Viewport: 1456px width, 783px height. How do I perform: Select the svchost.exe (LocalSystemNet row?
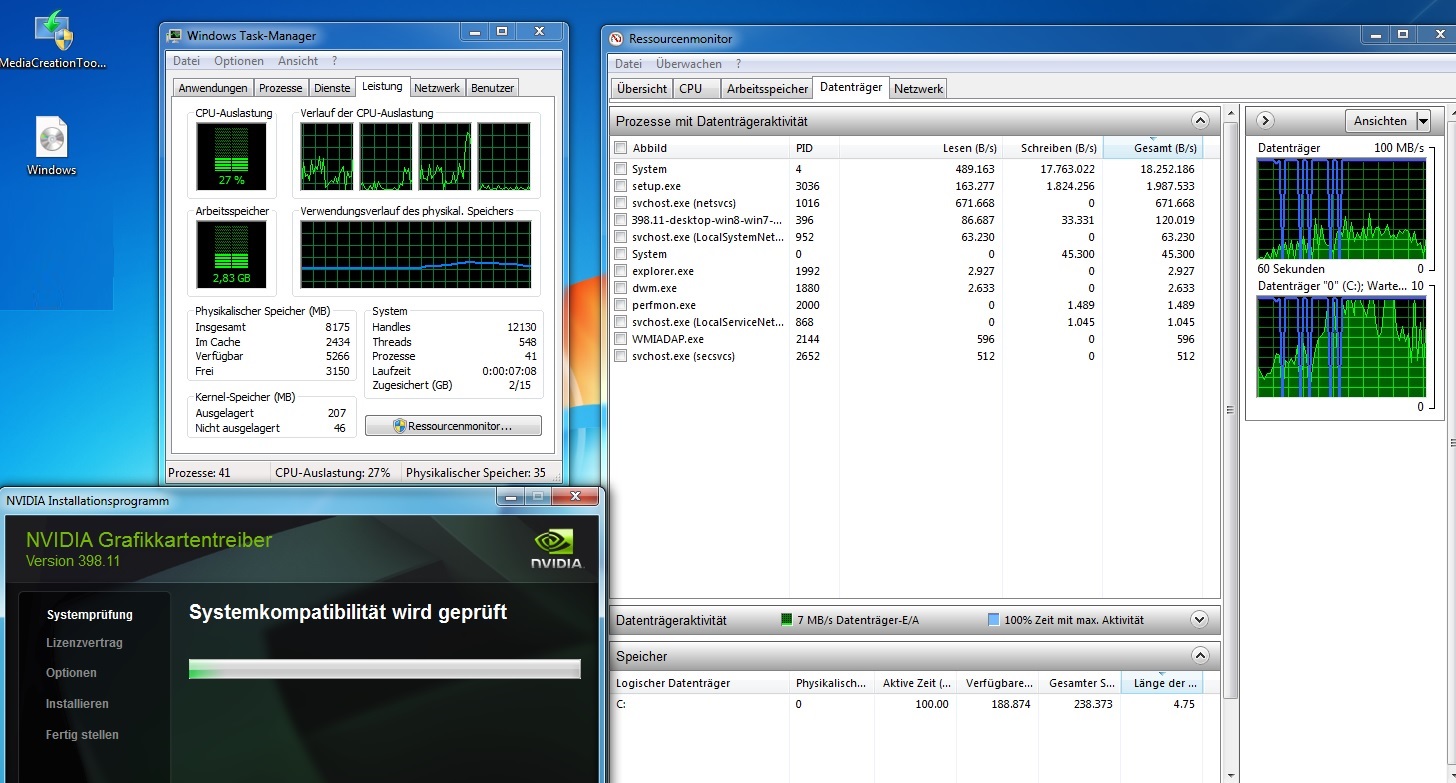907,237
